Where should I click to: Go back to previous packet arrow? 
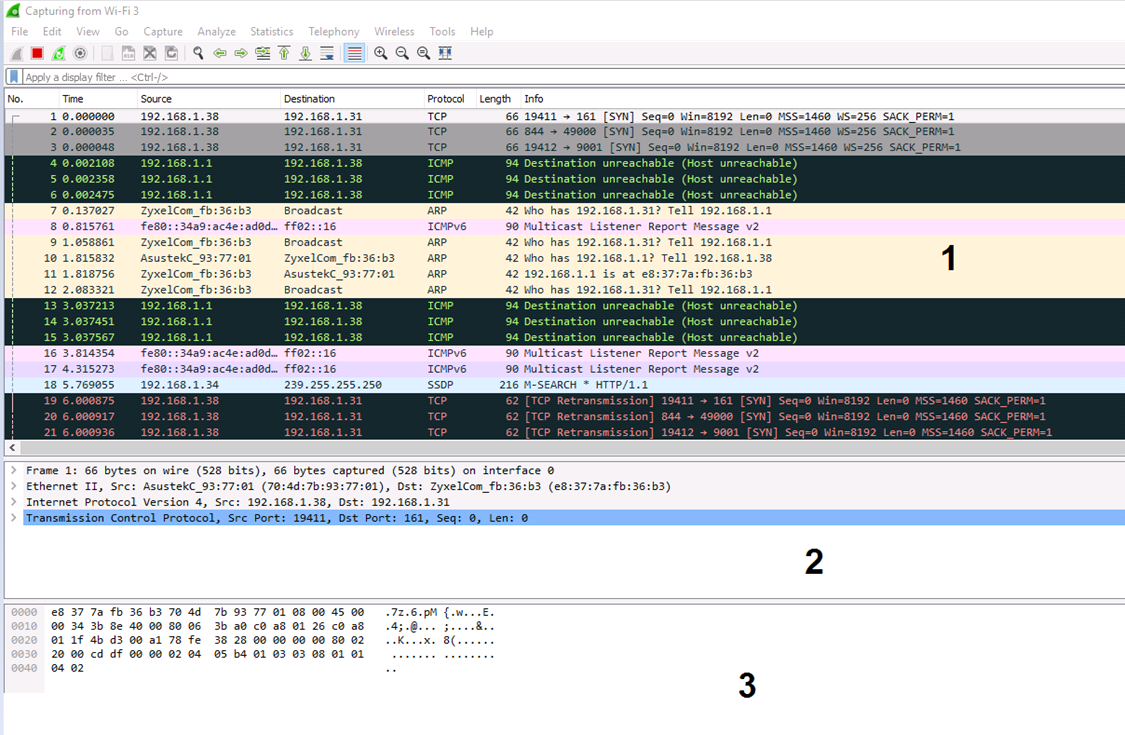[x=220, y=53]
